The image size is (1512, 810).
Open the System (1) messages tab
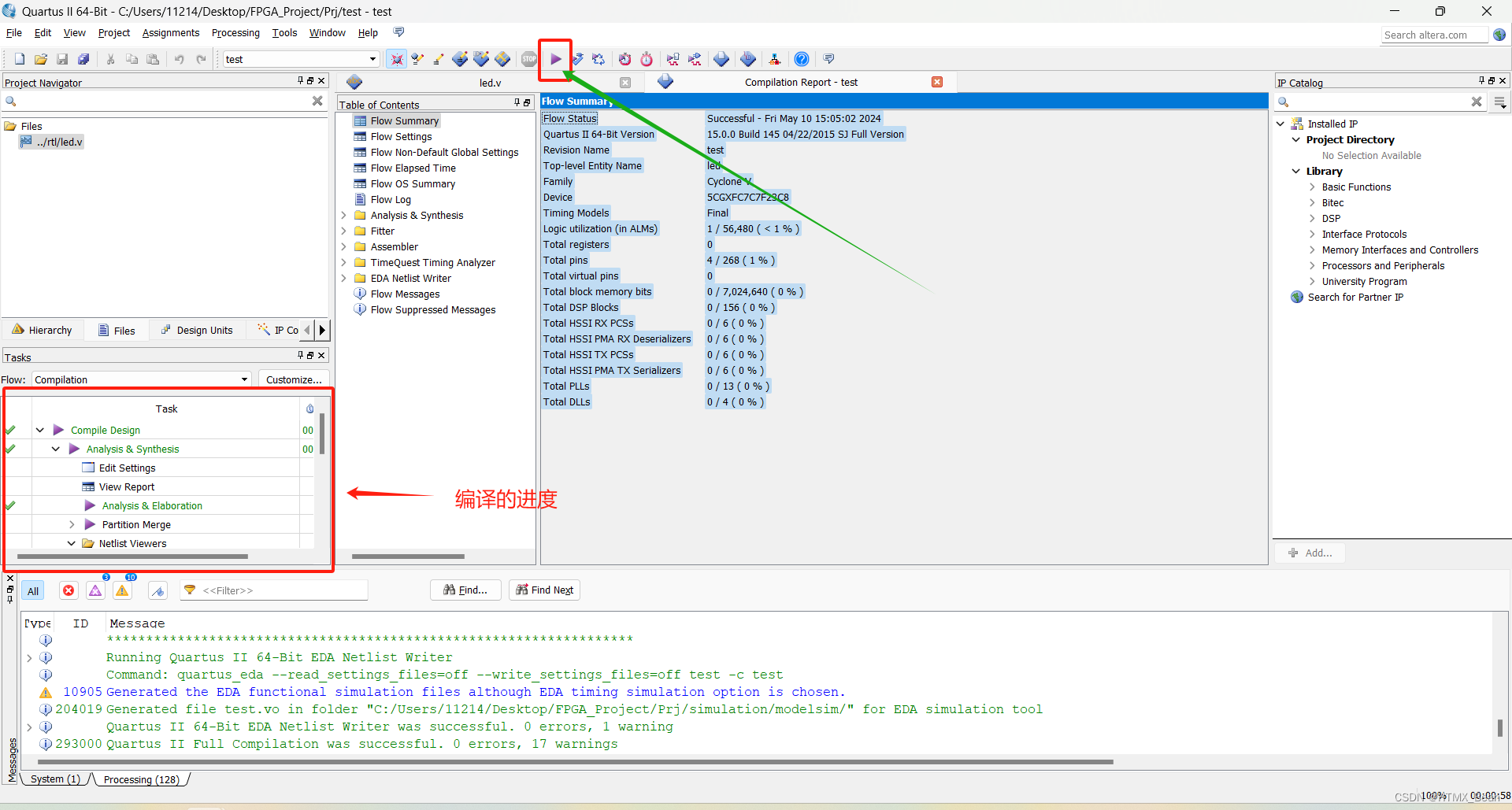(55, 779)
